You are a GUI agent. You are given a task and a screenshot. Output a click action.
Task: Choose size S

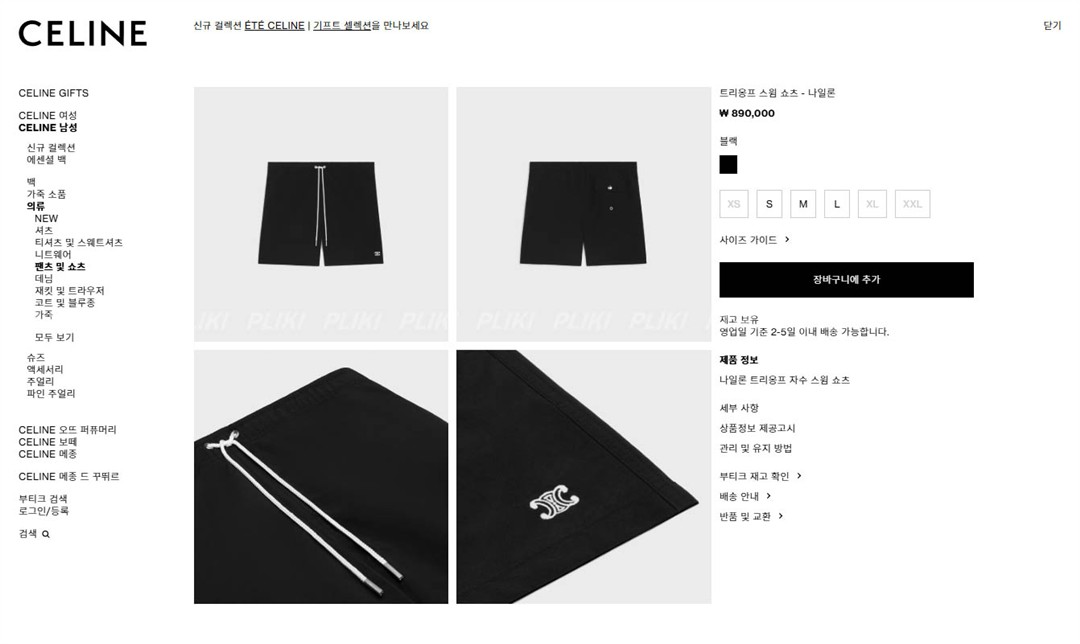[x=769, y=204]
